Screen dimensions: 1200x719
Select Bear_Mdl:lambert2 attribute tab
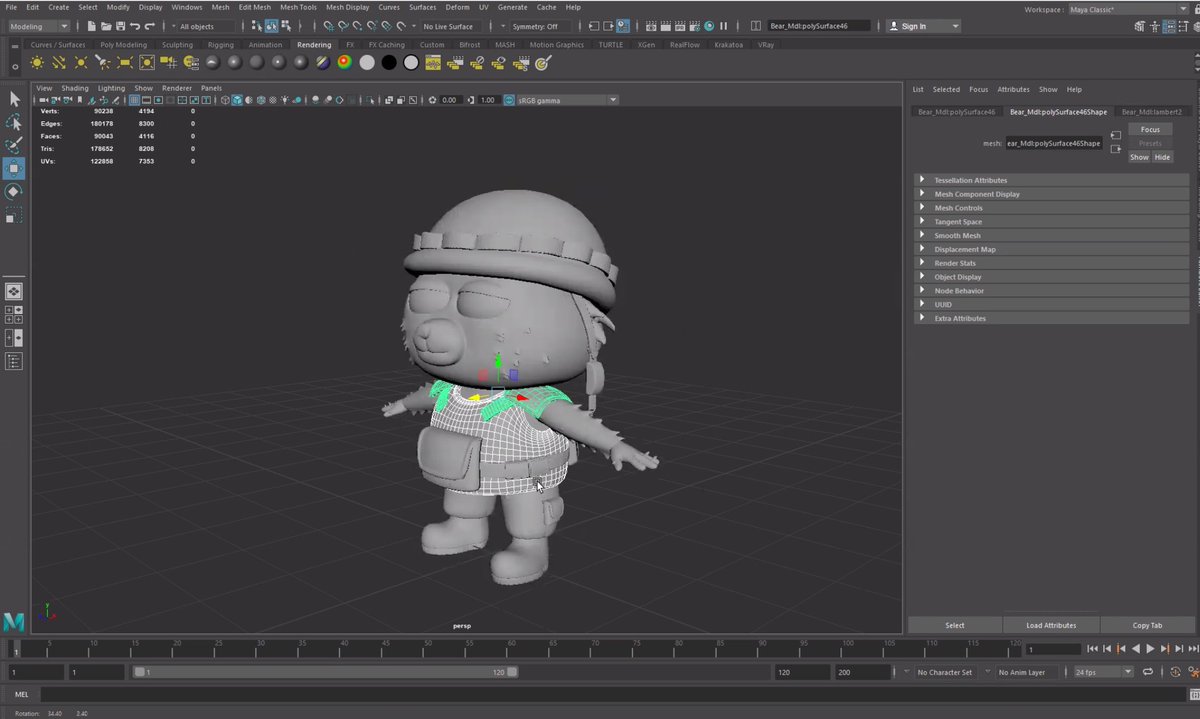[1151, 112]
